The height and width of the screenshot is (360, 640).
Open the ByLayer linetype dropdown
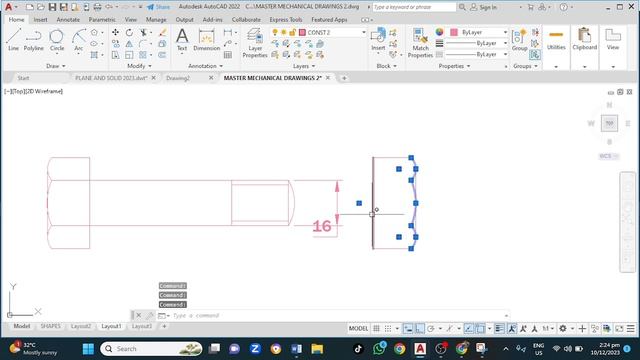click(505, 54)
